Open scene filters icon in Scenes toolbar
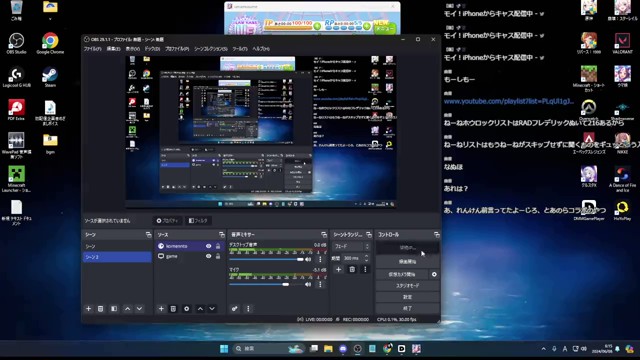The image size is (640, 360). pyautogui.click(x=114, y=309)
